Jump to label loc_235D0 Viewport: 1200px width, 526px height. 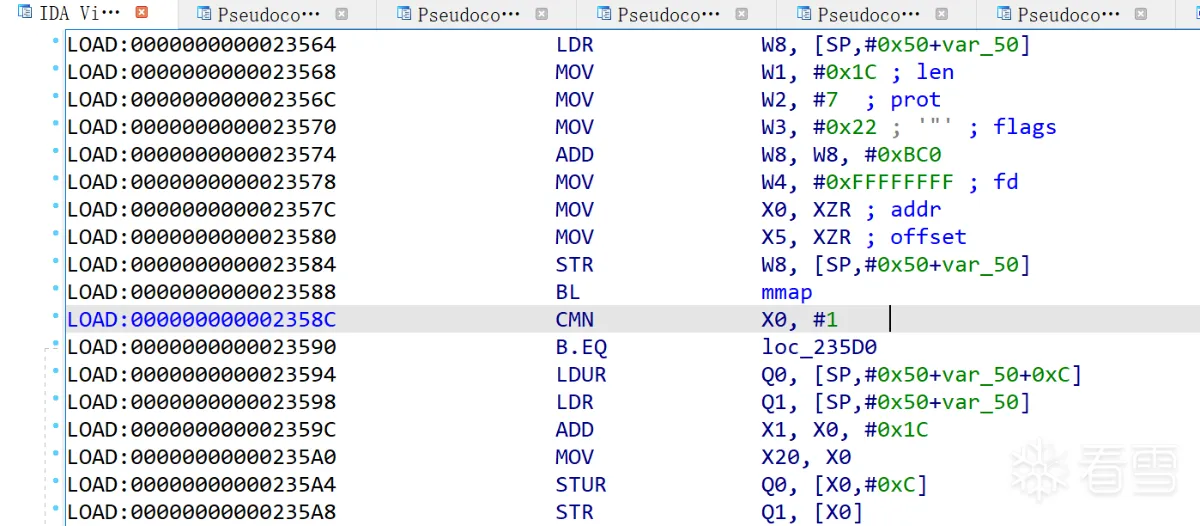819,347
